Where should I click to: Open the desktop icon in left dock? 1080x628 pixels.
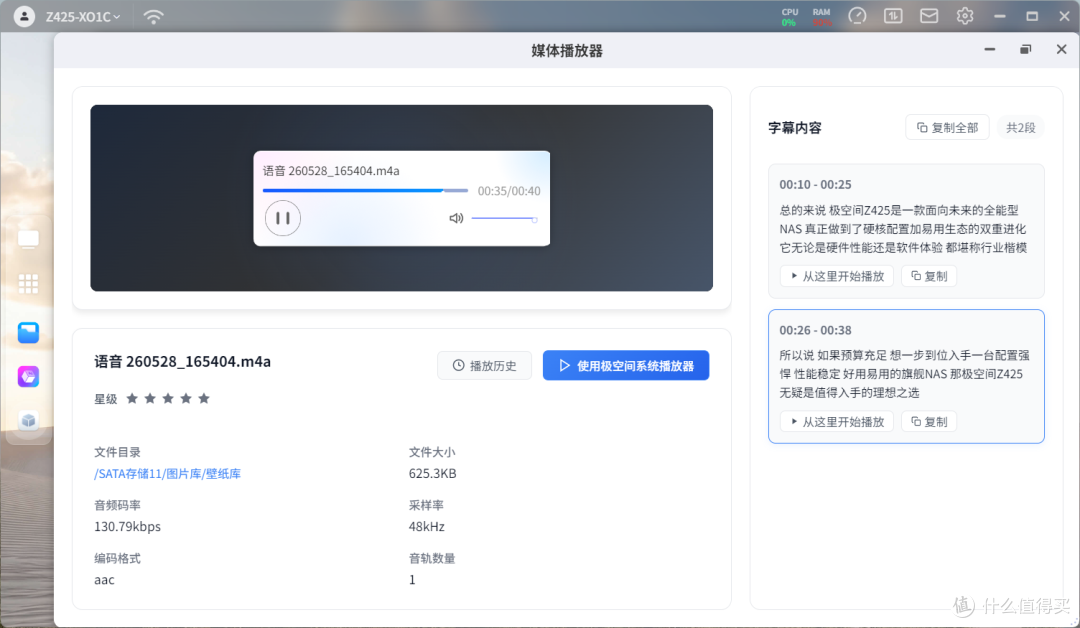[28, 239]
